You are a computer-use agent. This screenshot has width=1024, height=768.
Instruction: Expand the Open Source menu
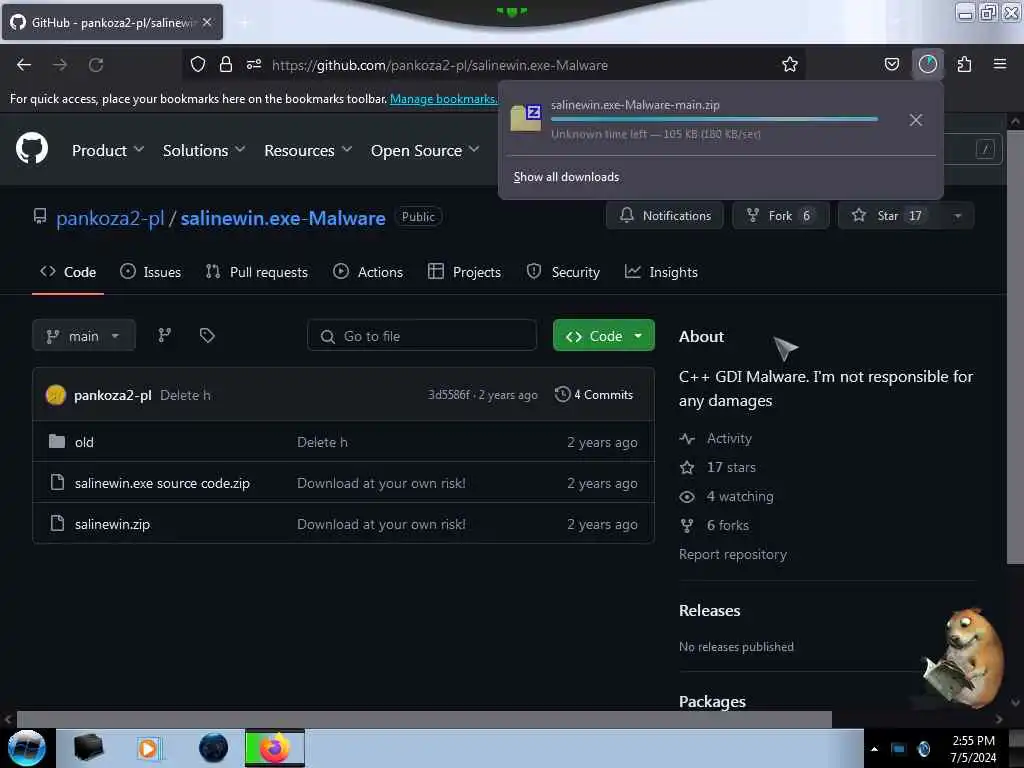click(425, 150)
